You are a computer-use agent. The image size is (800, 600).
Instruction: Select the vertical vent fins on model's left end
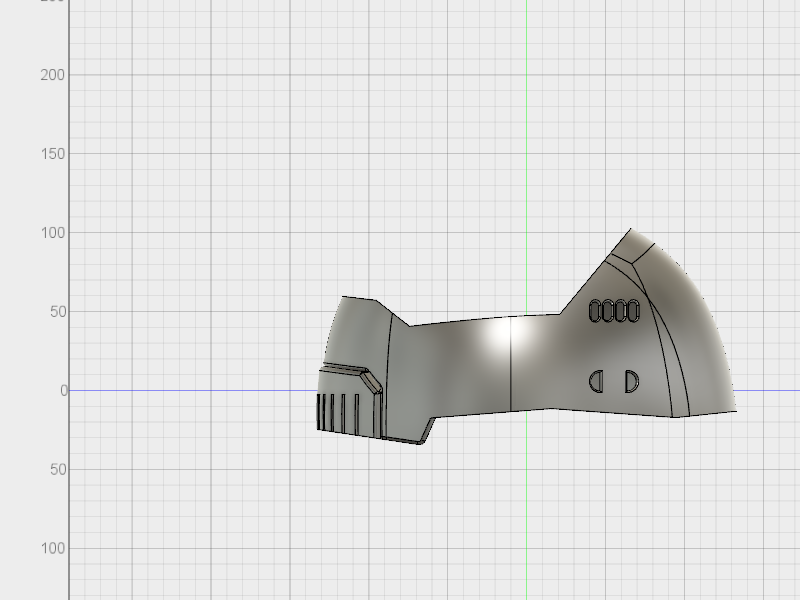tap(339, 412)
